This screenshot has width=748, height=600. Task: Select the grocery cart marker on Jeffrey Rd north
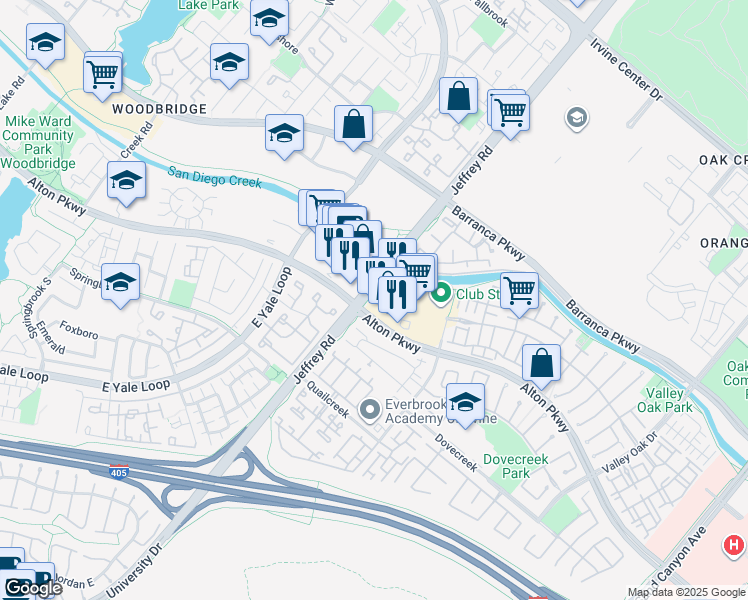click(510, 115)
